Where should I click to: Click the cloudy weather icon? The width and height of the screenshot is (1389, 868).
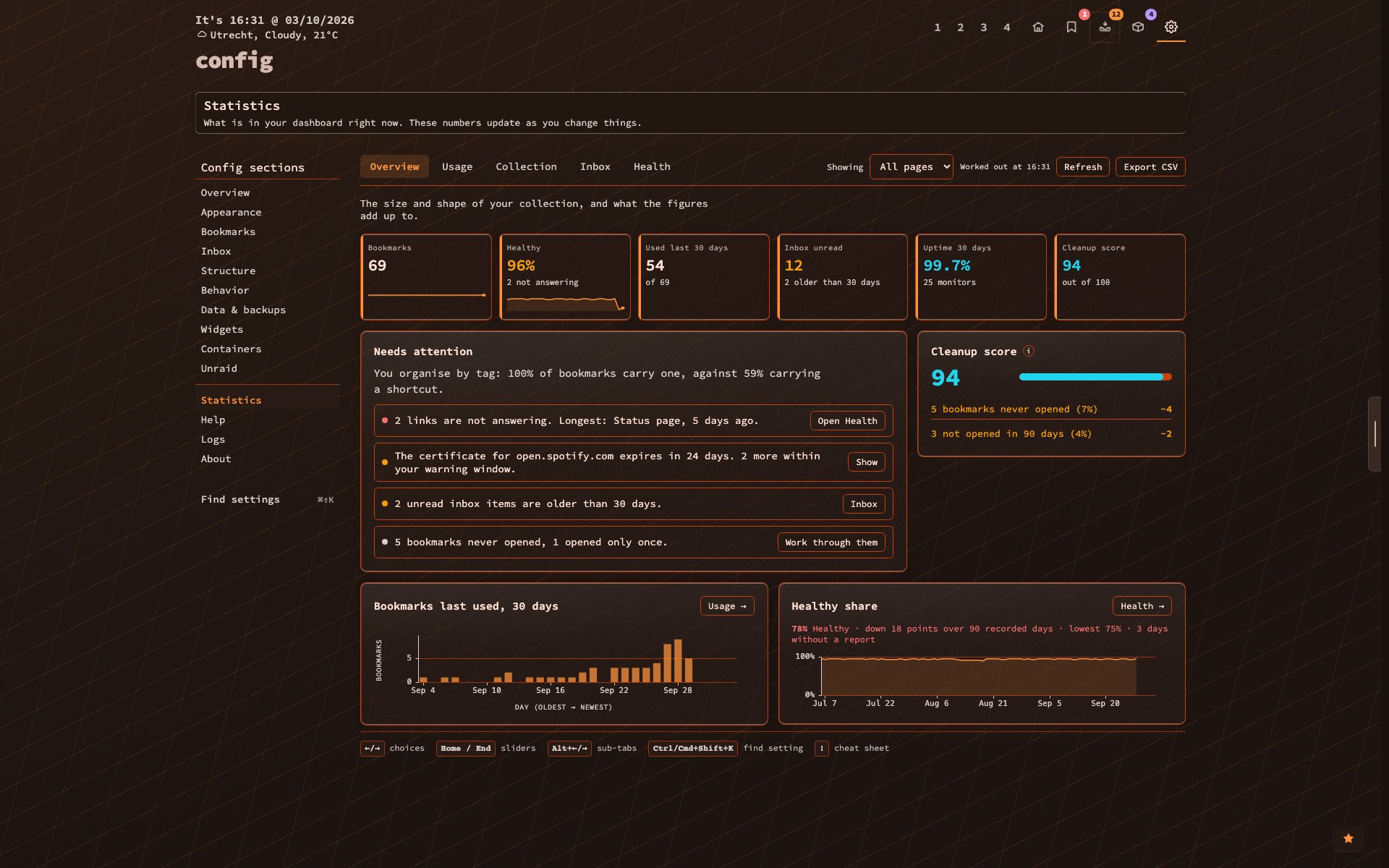tap(202, 35)
